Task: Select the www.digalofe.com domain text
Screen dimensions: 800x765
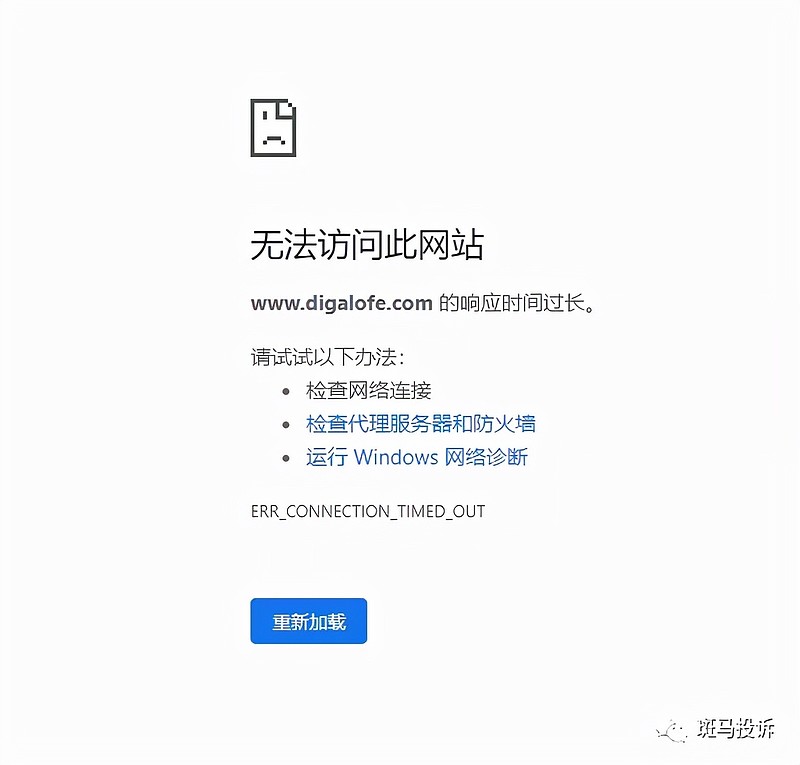Action: [341, 303]
